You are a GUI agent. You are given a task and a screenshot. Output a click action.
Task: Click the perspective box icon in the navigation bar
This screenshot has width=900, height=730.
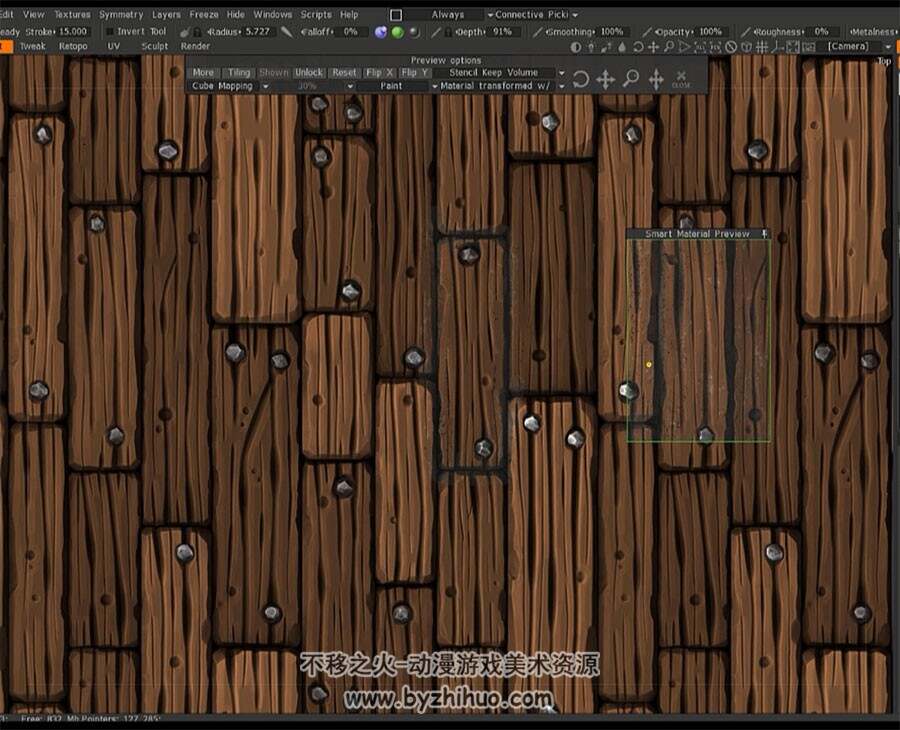coord(746,47)
